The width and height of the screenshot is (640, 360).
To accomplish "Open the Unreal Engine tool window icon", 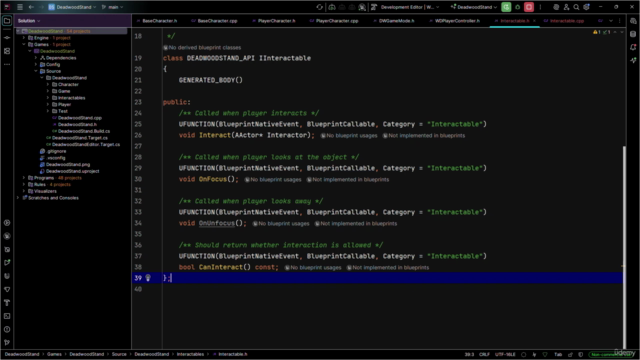I will click(x=7, y=276).
